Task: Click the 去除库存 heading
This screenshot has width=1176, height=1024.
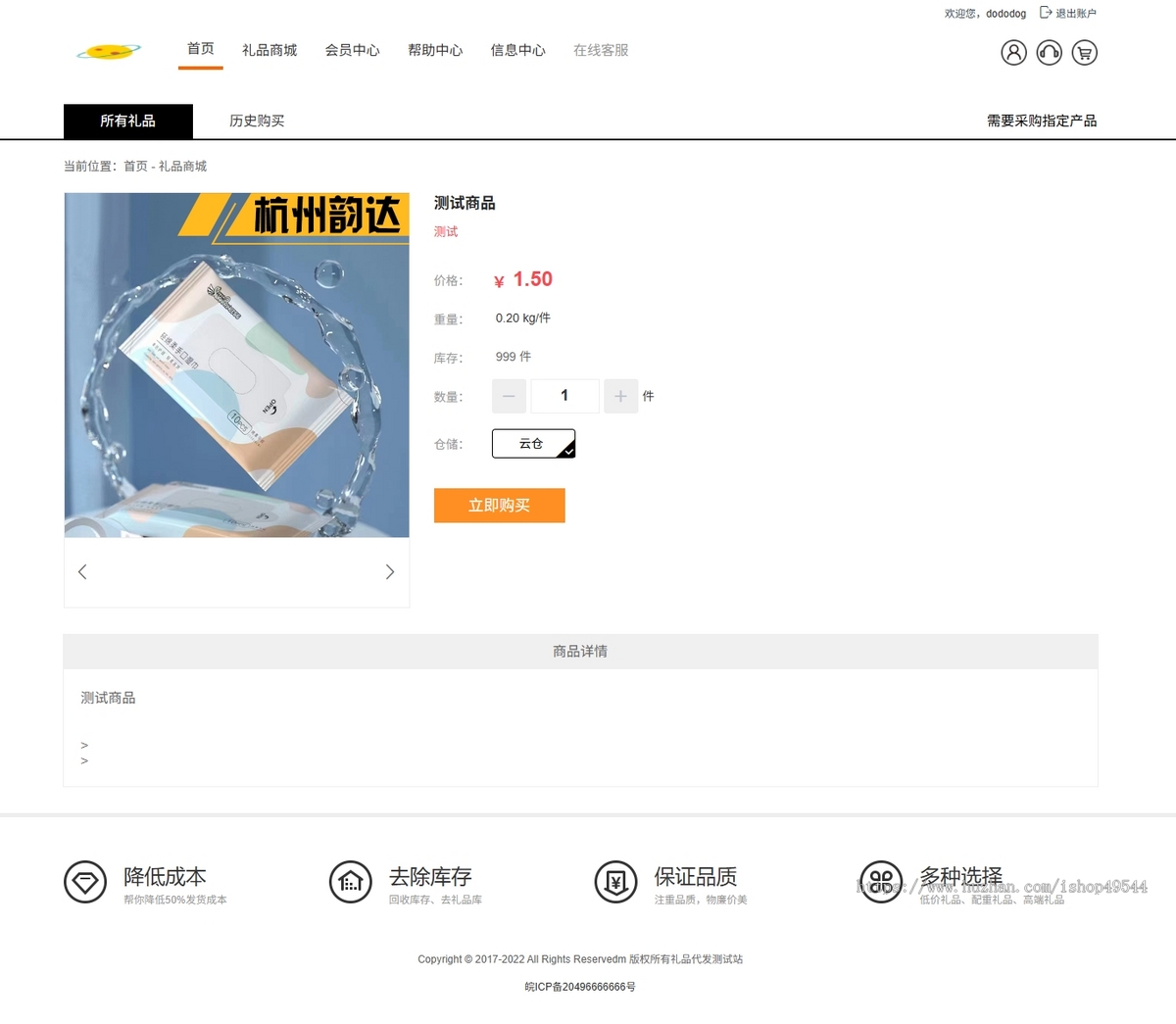Action: click(x=430, y=876)
